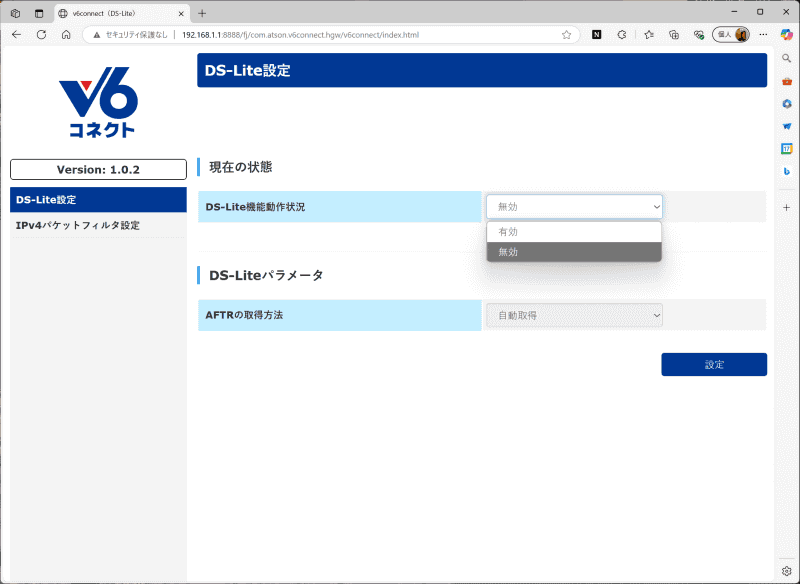Click the v6connect (DS-Lite) browser tab
This screenshot has height=584, width=800.
[x=110, y=13]
